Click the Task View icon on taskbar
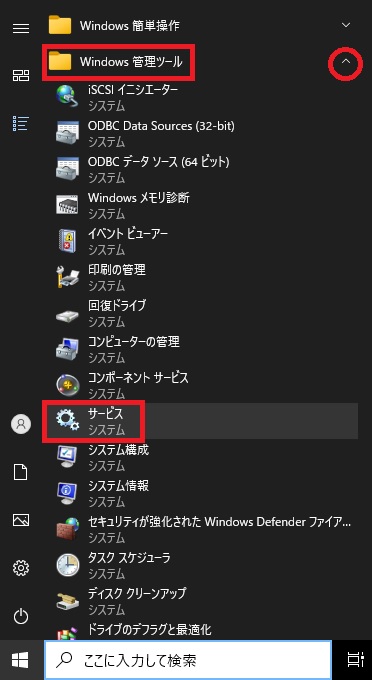 pos(356,660)
